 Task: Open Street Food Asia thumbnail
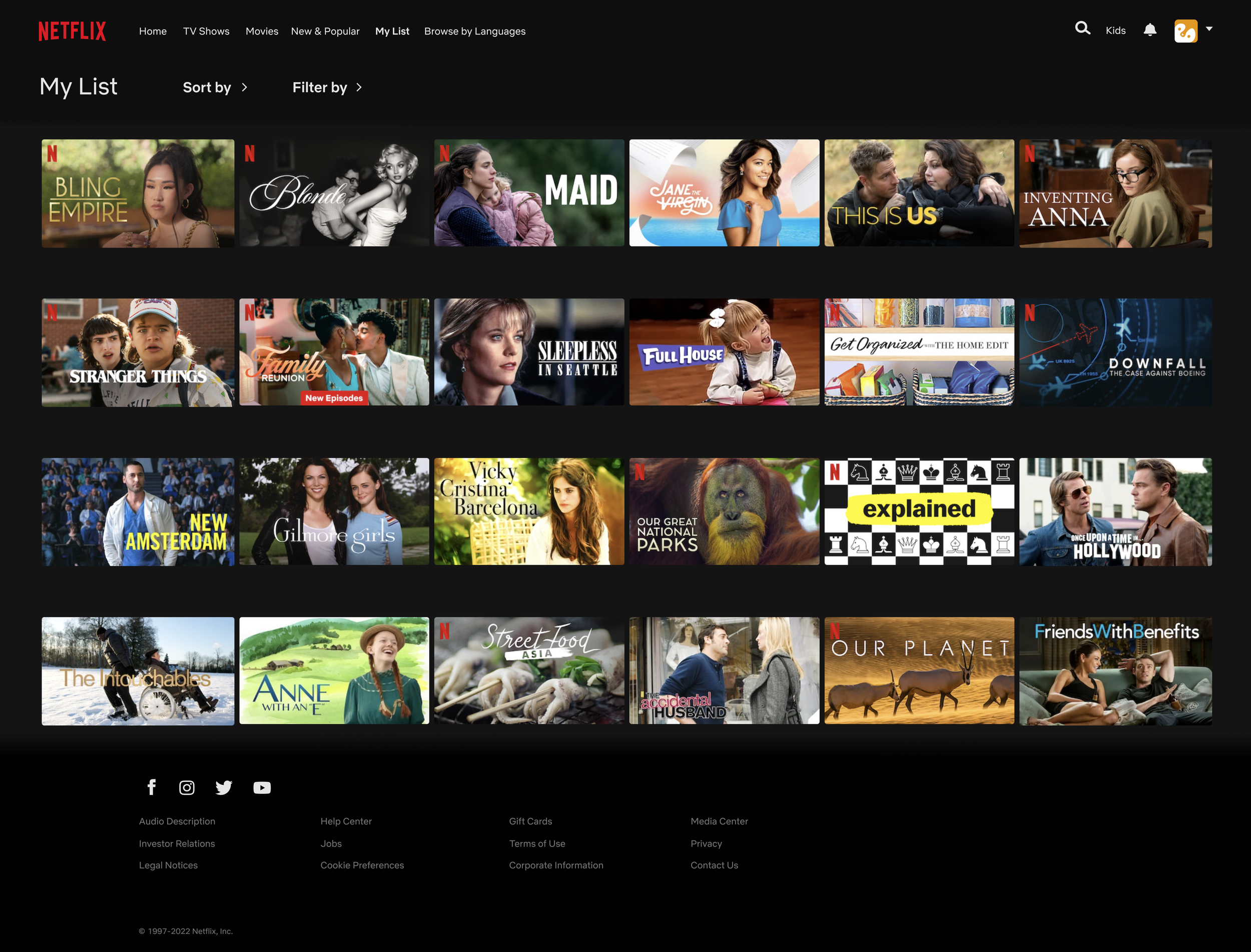[x=529, y=671]
